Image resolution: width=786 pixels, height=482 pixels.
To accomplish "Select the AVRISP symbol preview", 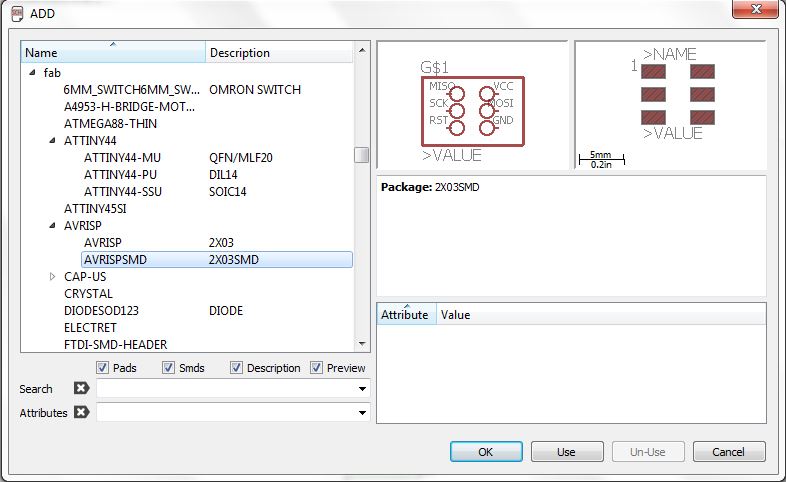I will [x=472, y=105].
